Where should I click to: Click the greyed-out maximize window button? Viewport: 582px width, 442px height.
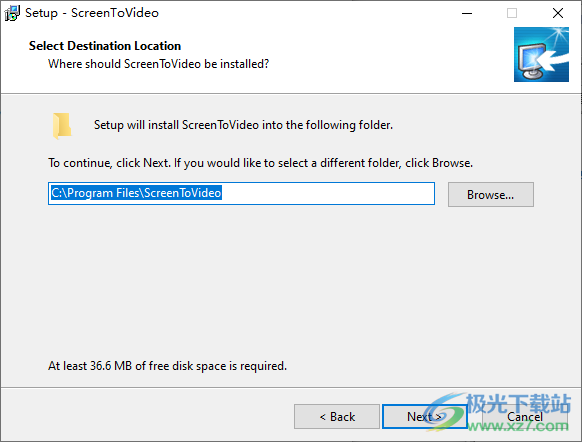(x=512, y=13)
